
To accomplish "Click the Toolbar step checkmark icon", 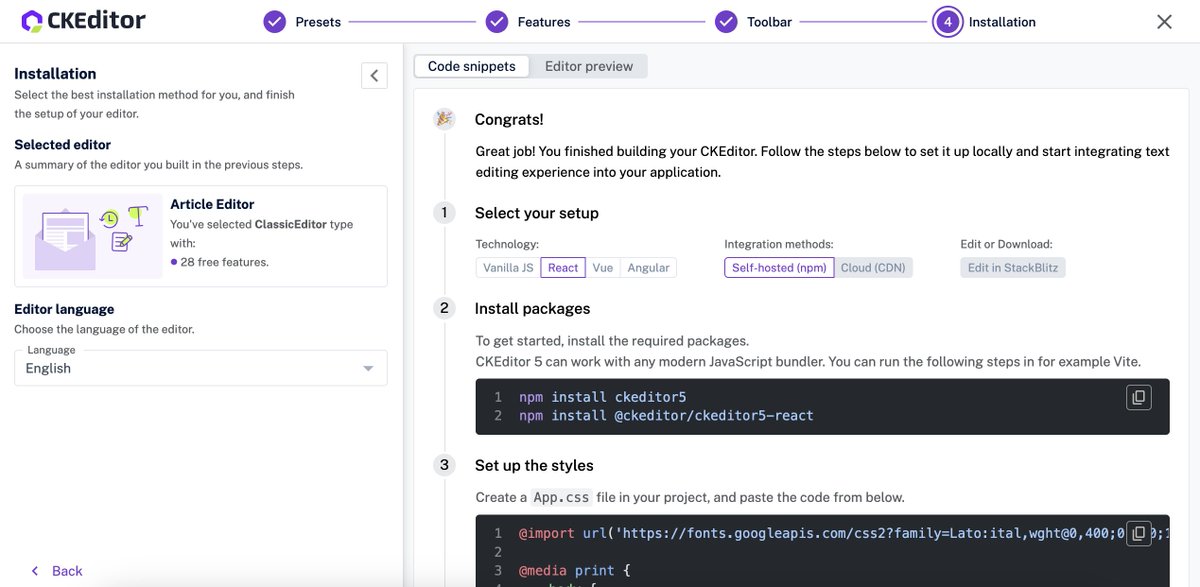I will pyautogui.click(x=727, y=22).
